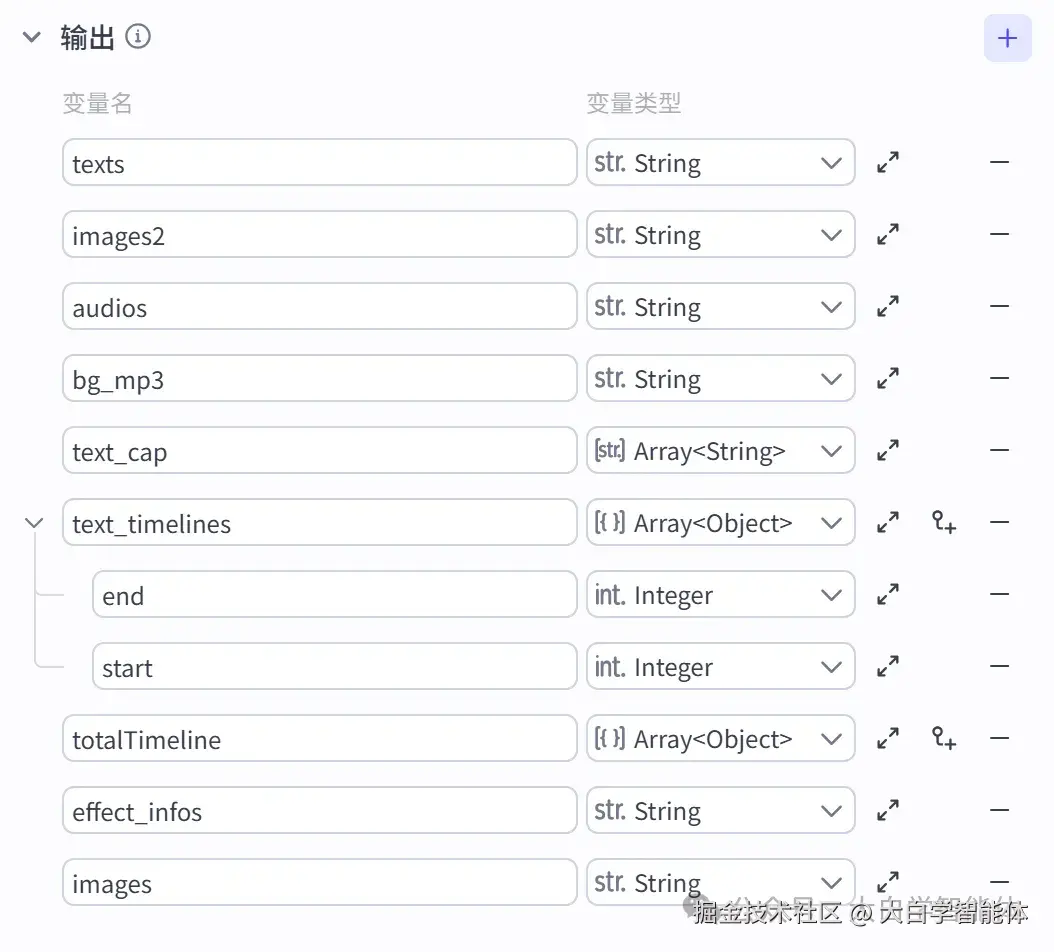The image size is (1054, 952).
Task: Add a child field to text_timelines variable
Action: click(x=943, y=521)
